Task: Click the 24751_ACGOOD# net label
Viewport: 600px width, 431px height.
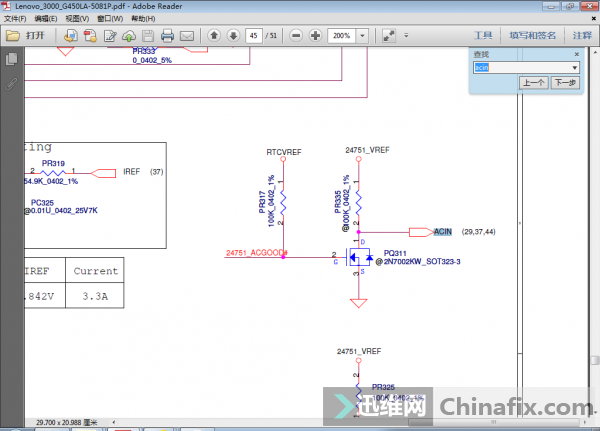Action: 256,253
